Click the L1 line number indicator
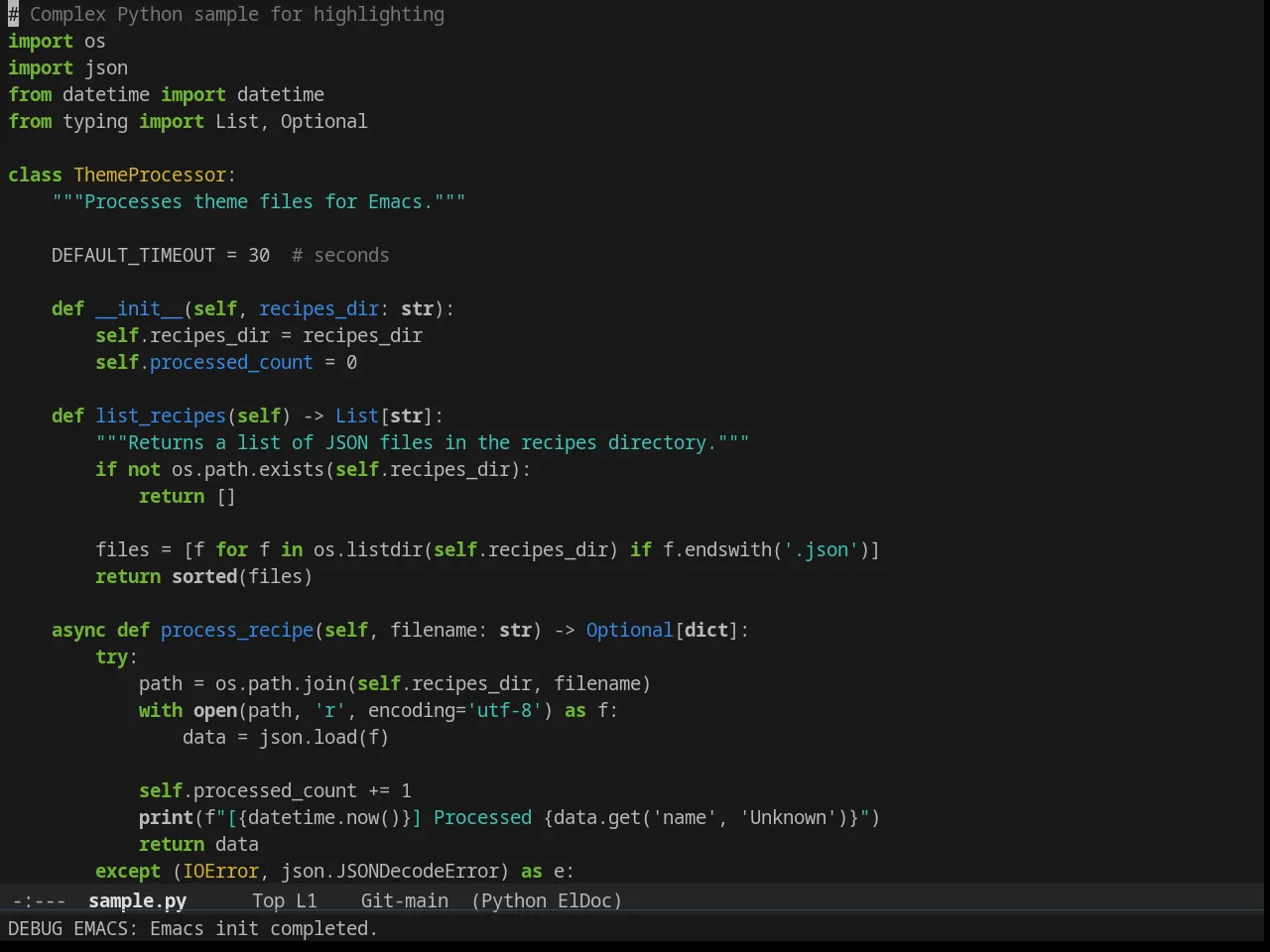The image size is (1270, 952). 307,900
